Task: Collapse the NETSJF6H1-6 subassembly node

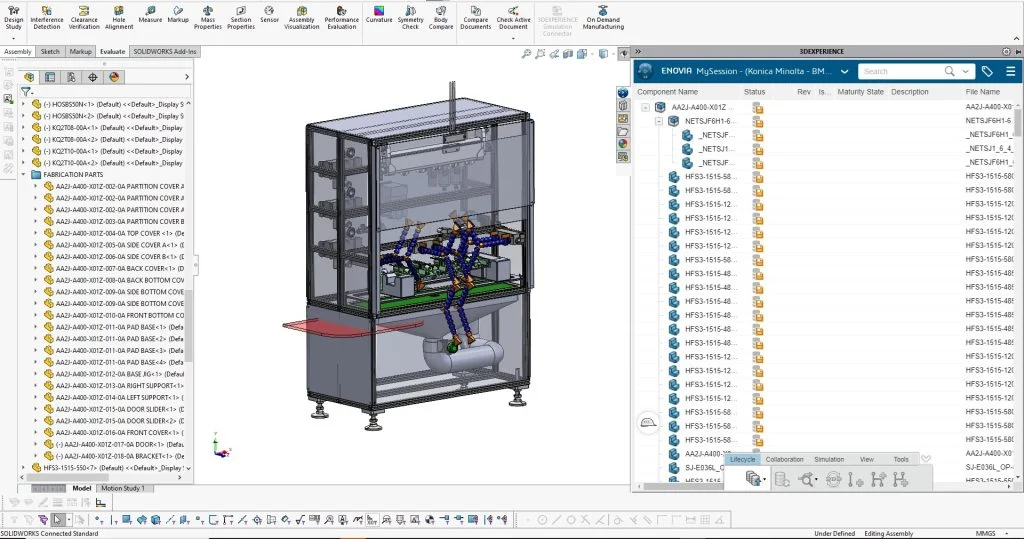Action: 659,121
